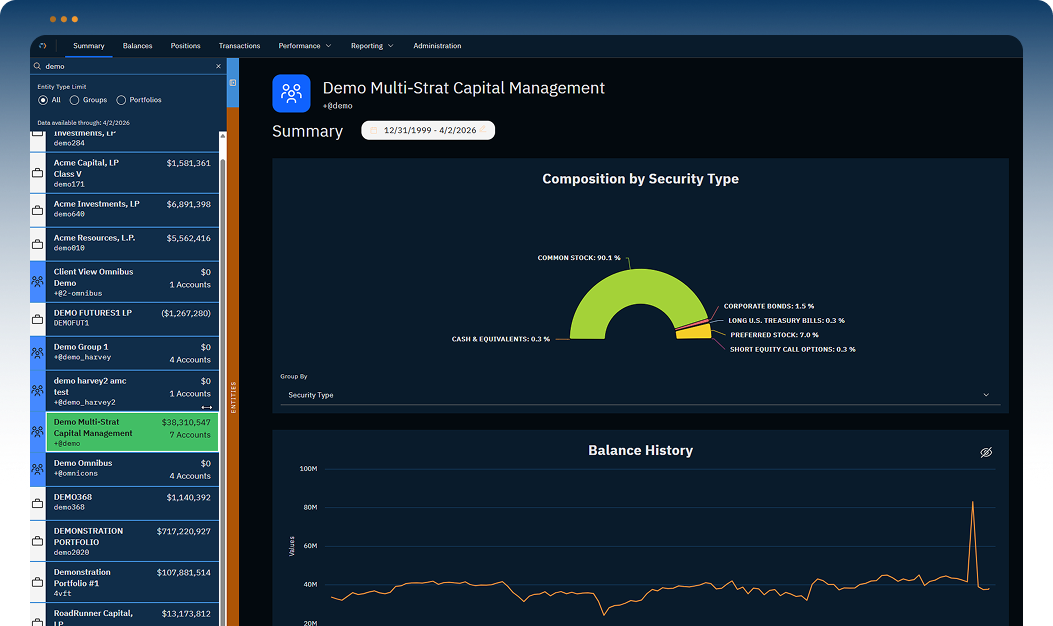Click the yellow Preferred Stock chart segment
Viewport: 1053px width, 626px height.
point(694,332)
